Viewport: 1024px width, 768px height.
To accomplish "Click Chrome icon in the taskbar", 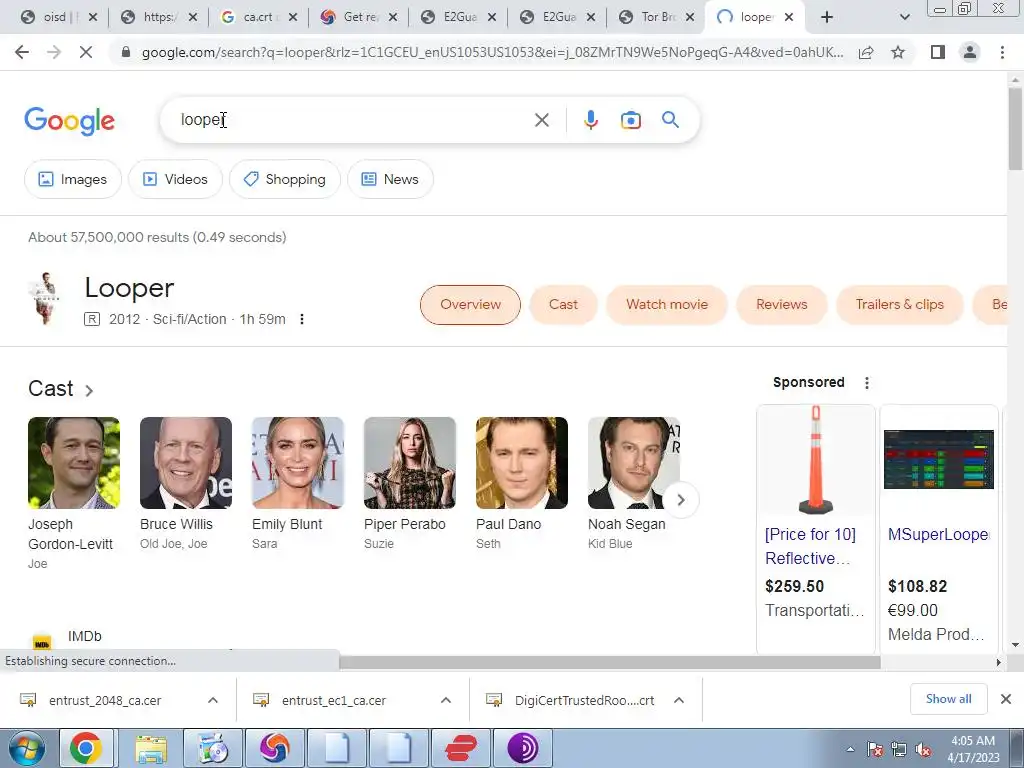I will click(86, 748).
